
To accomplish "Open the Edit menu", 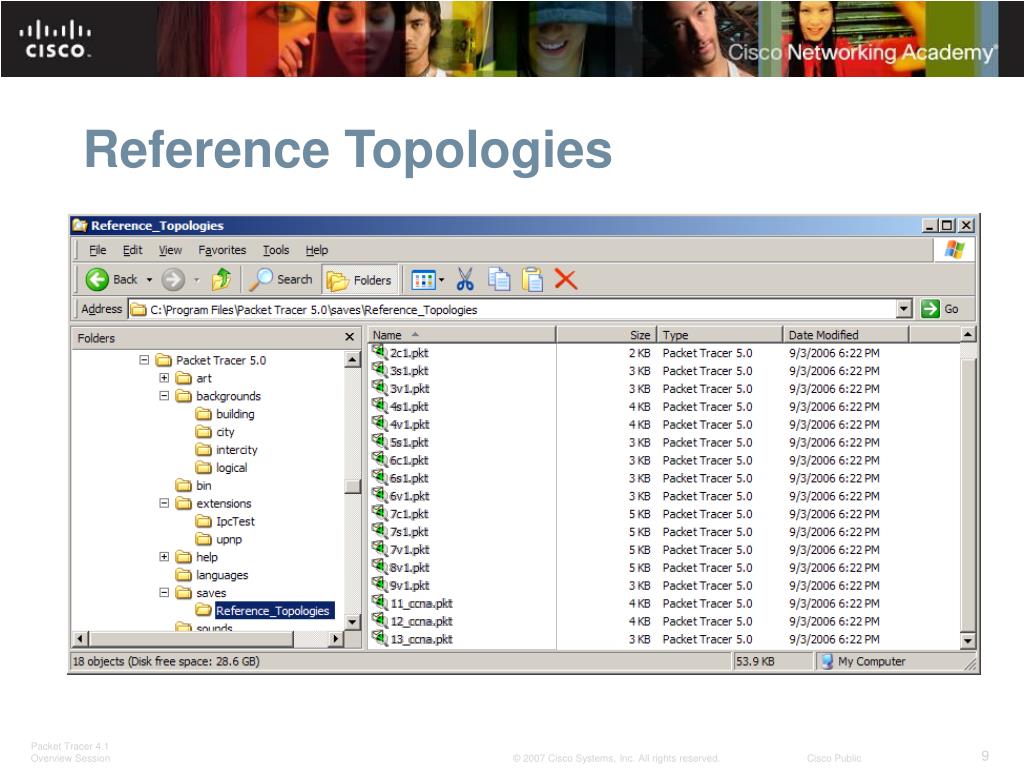I will 133,250.
